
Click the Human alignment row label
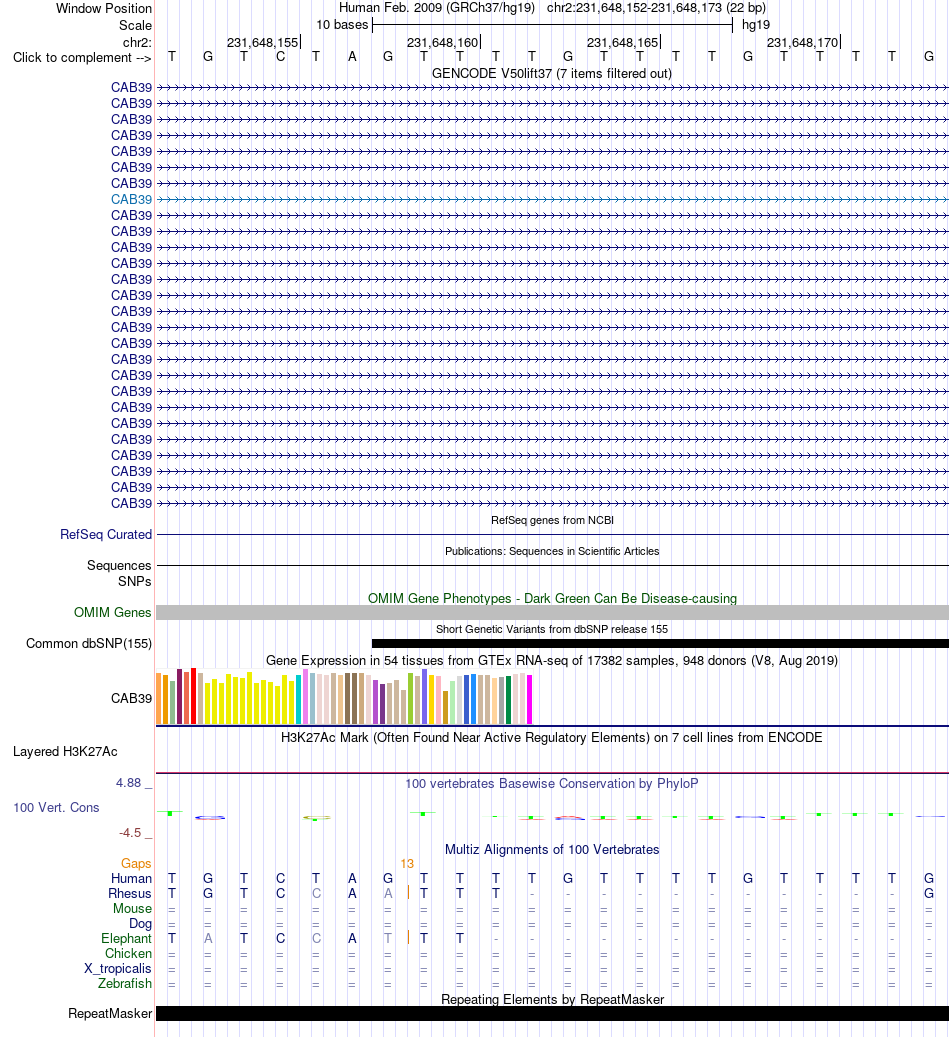click(131, 878)
